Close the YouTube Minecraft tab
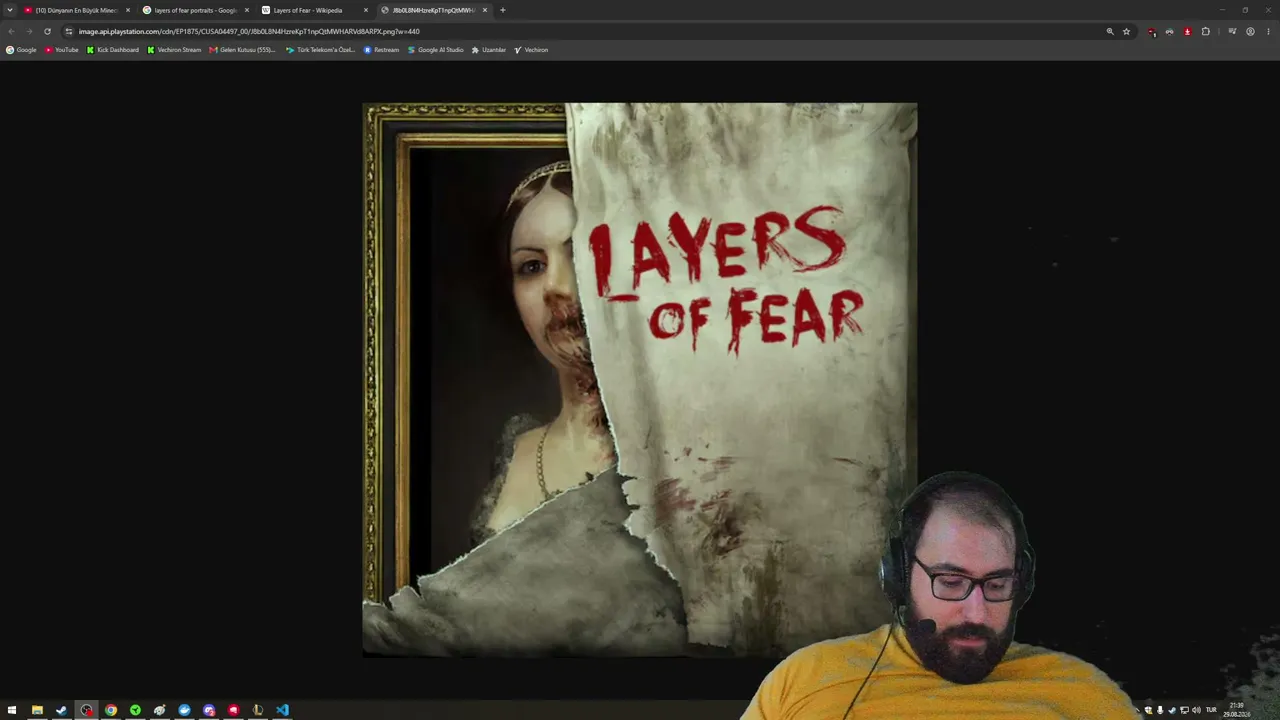Image resolution: width=1280 pixels, height=720 pixels. tap(128, 10)
